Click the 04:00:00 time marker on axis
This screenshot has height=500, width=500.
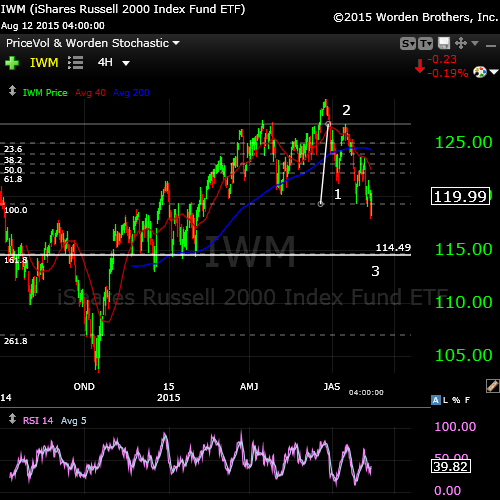click(366, 393)
